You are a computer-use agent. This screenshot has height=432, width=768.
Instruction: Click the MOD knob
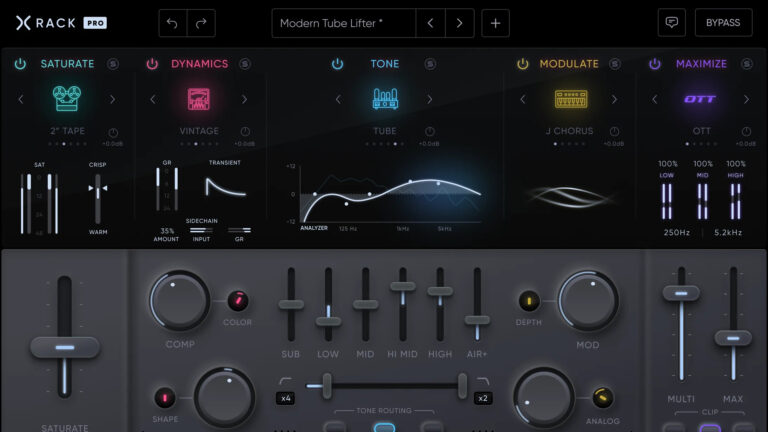pyautogui.click(x=588, y=300)
